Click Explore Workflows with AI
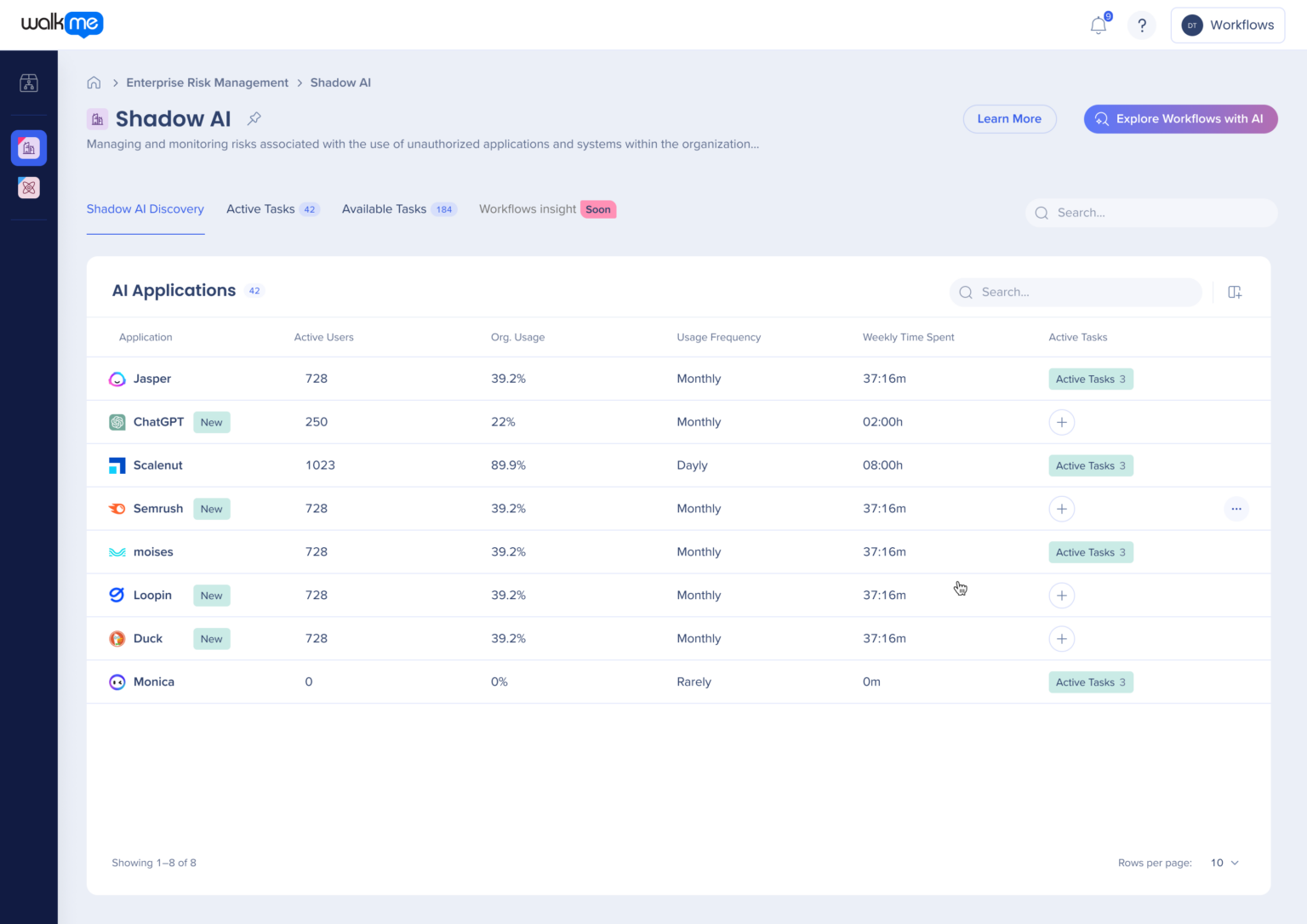 coord(1180,119)
